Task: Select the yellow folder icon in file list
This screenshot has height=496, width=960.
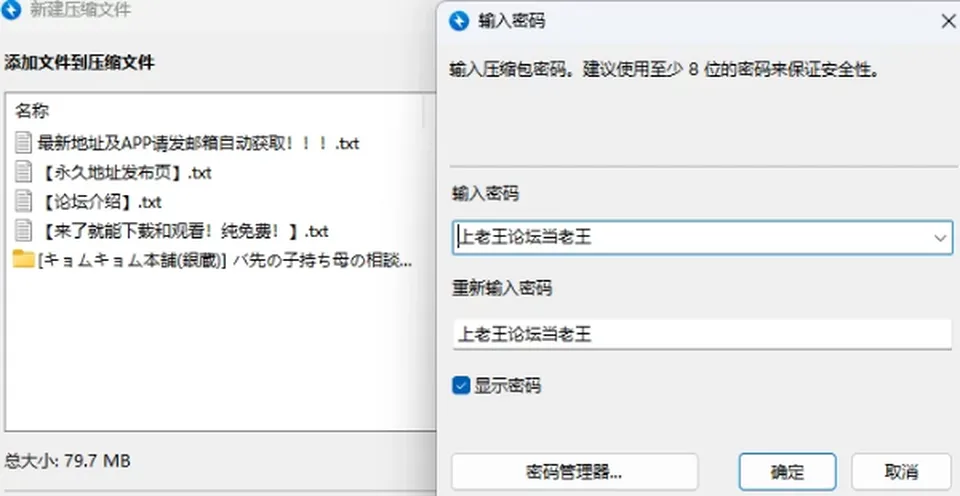Action: pyautogui.click(x=23, y=259)
